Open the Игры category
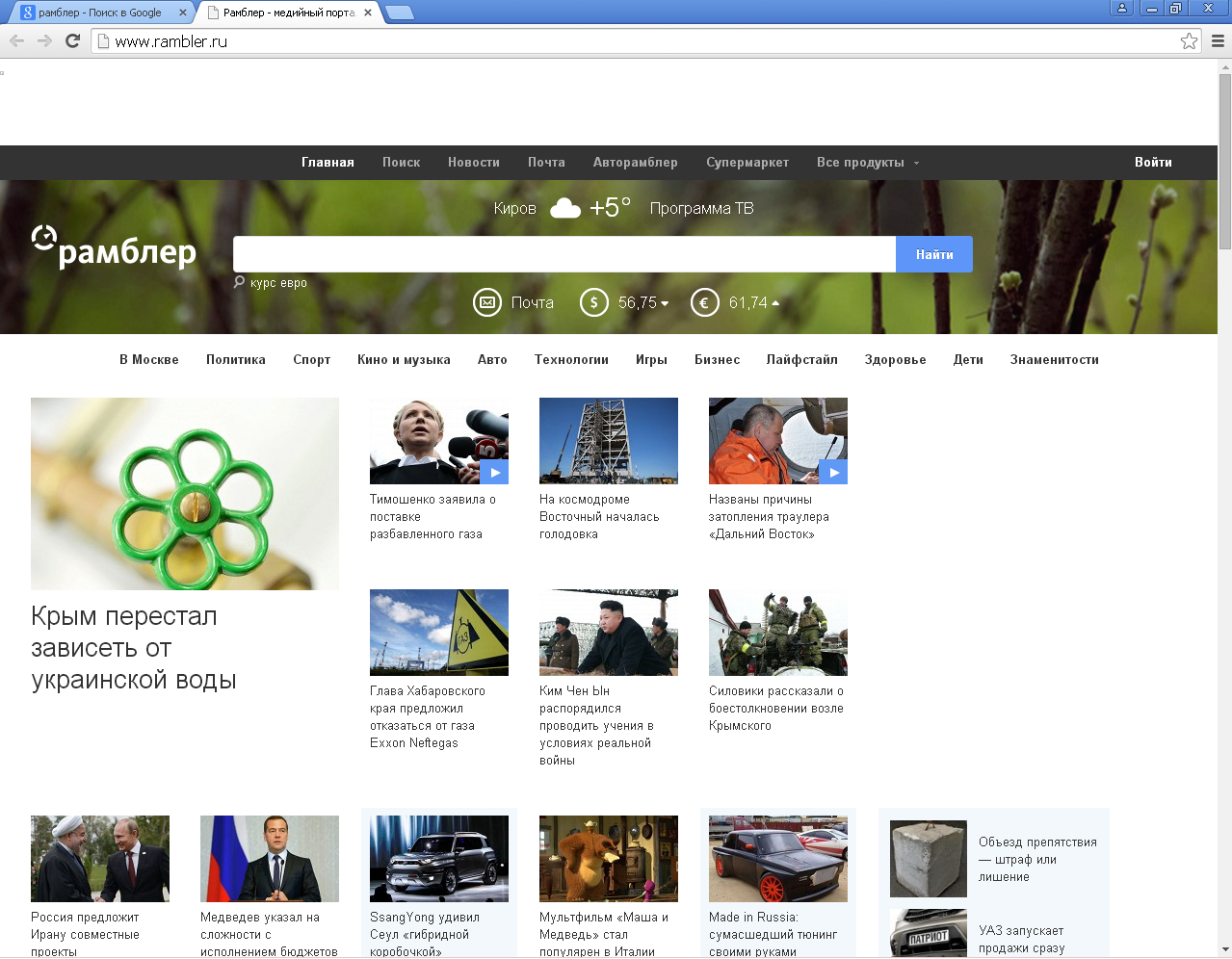Image resolution: width=1232 pixels, height=959 pixels. click(x=651, y=359)
